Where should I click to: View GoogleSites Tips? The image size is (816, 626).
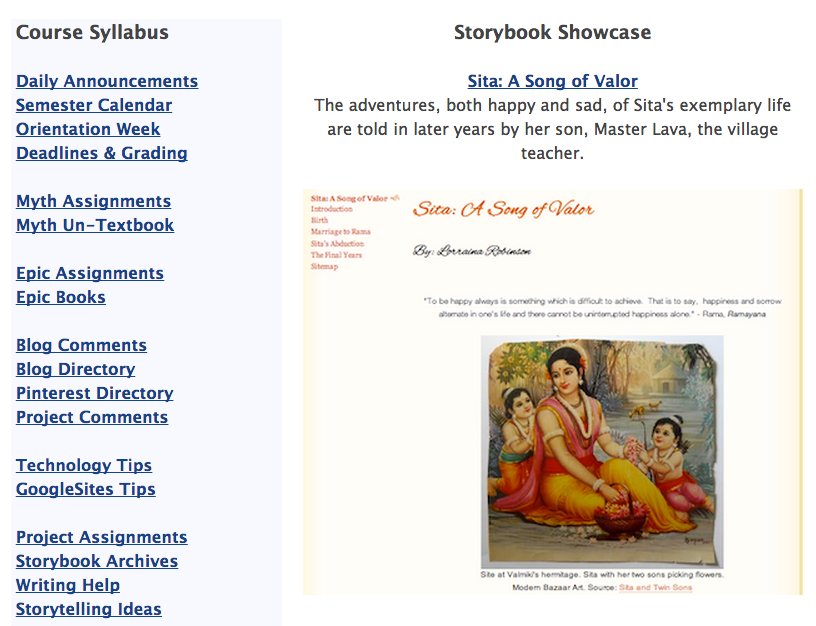pos(85,489)
